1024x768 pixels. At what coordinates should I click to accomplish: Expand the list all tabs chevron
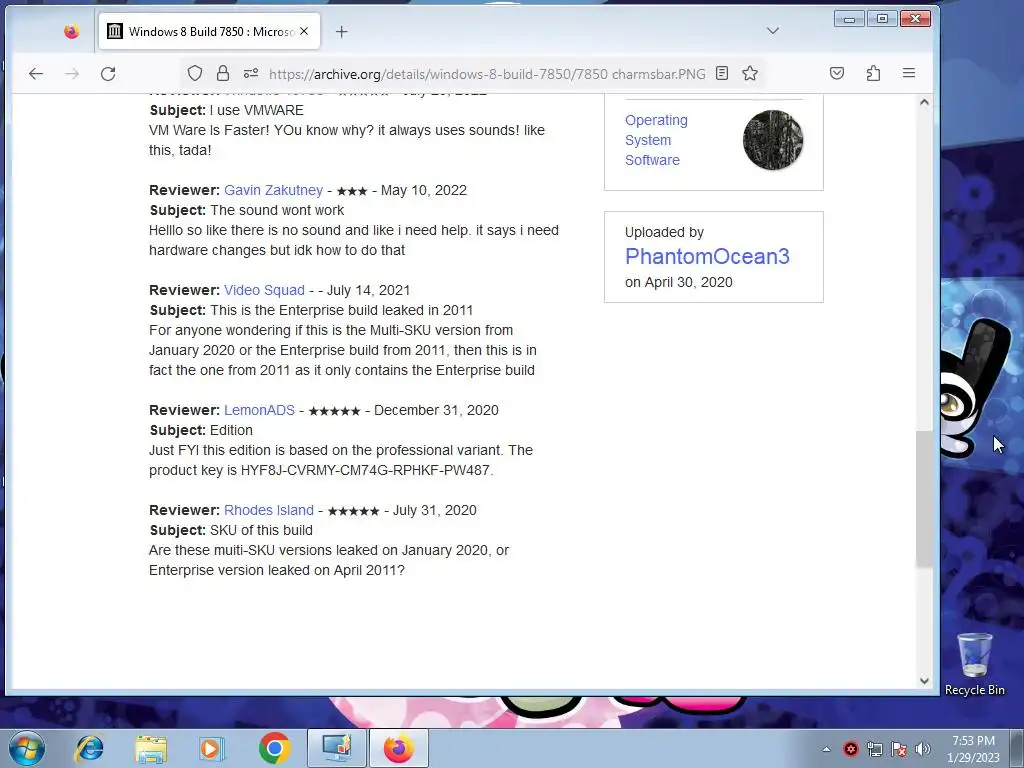(773, 31)
